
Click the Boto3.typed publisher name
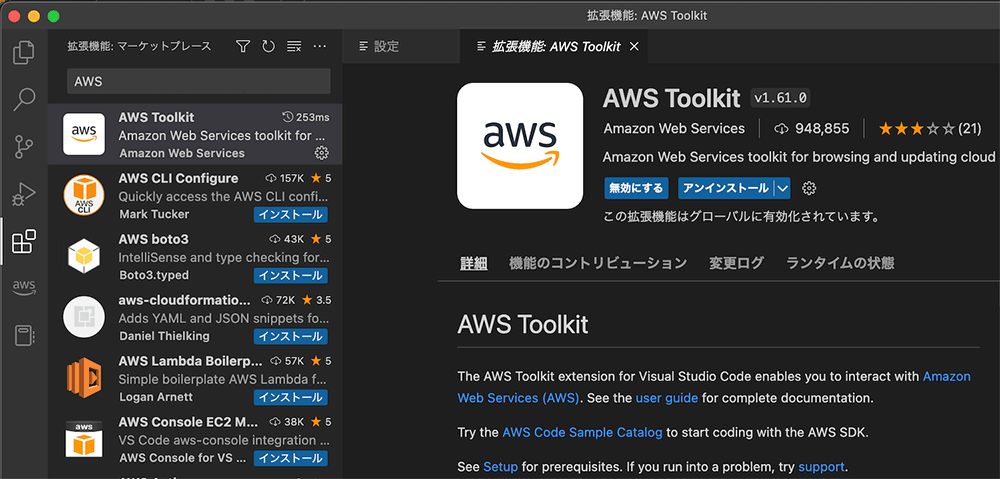[x=154, y=275]
